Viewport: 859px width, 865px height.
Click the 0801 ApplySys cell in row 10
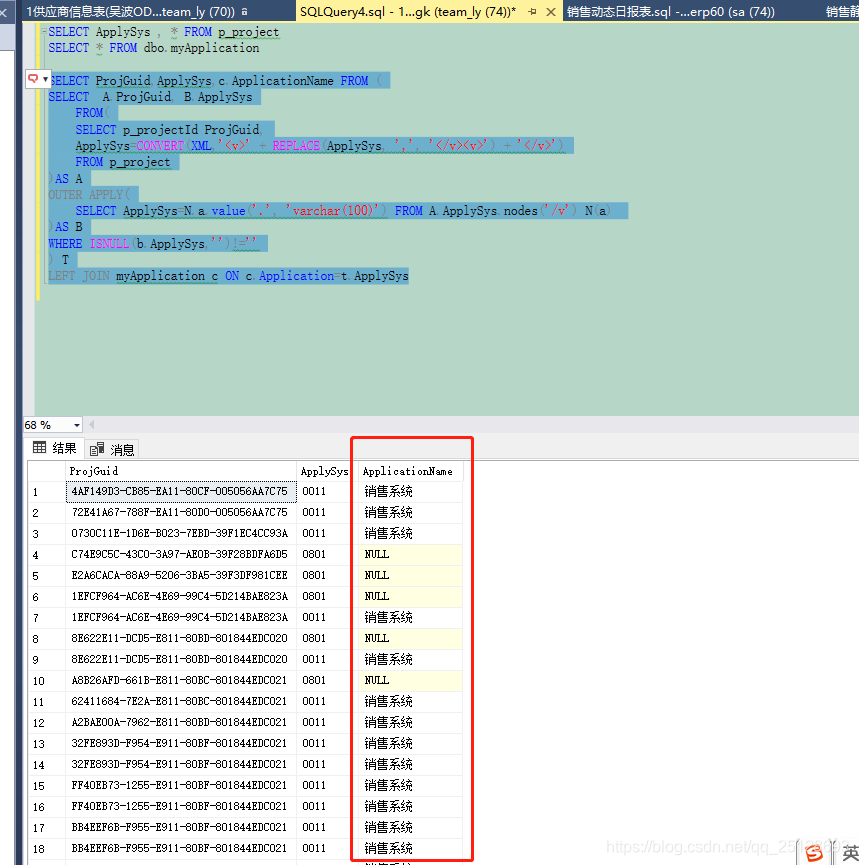pyautogui.click(x=324, y=680)
